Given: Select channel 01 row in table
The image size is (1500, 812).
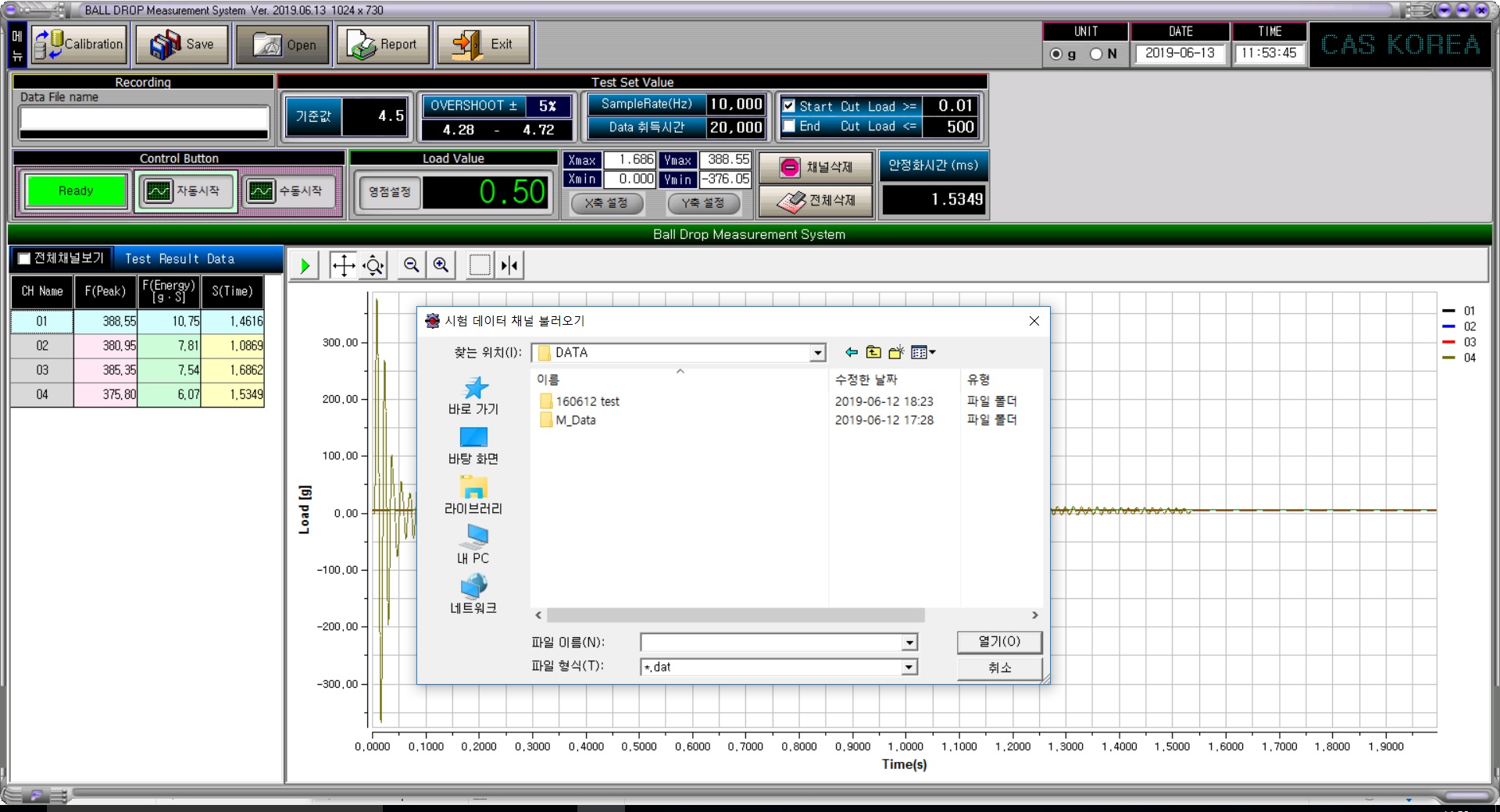Looking at the screenshot, I should [137, 322].
